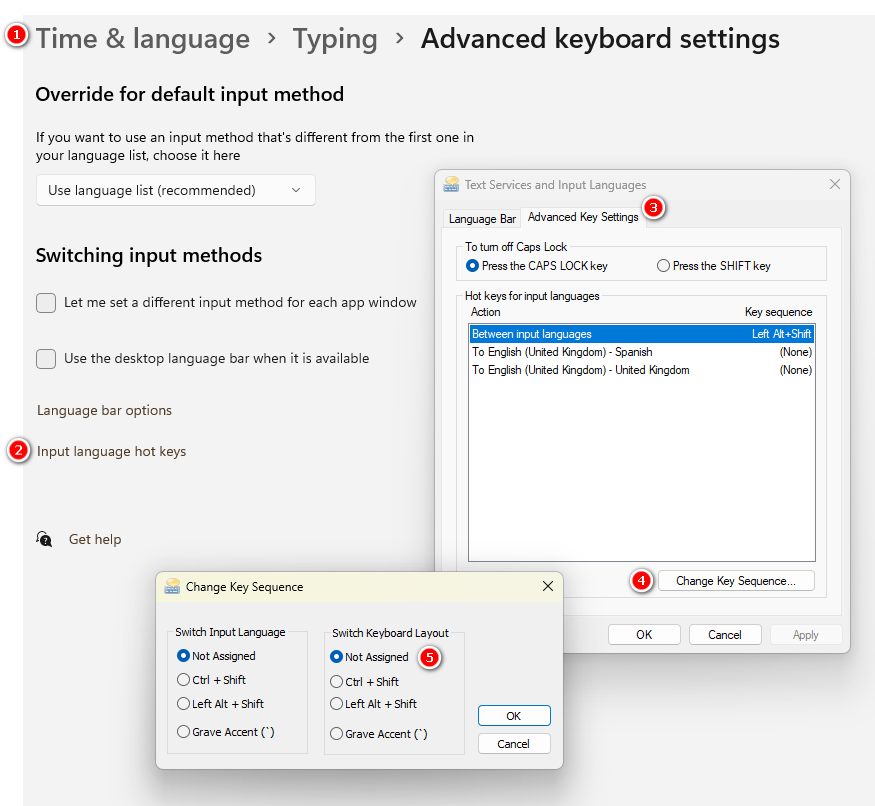
Task: Click the Get help headset icon
Action: point(44,539)
